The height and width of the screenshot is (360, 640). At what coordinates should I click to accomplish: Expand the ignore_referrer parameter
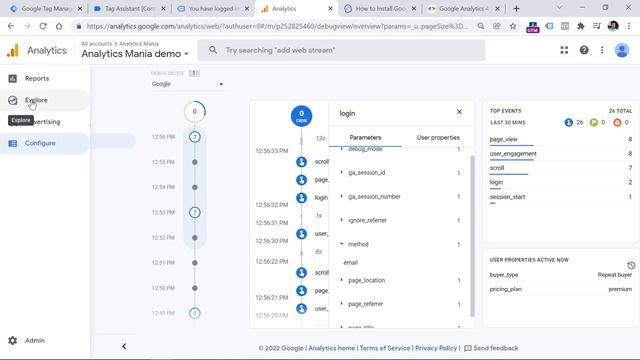[342, 220]
